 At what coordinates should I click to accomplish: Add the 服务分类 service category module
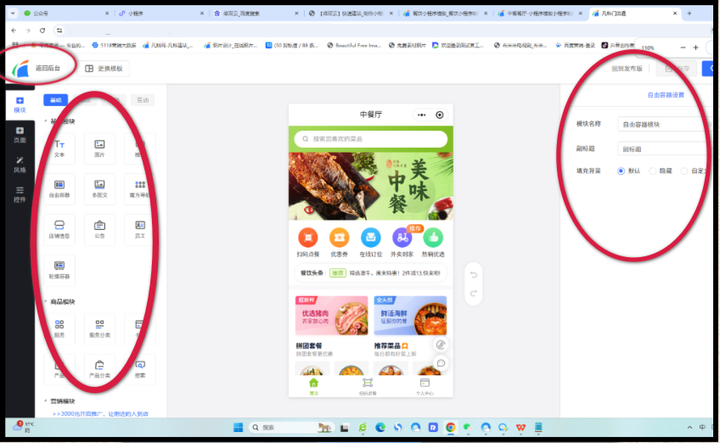(x=100, y=328)
